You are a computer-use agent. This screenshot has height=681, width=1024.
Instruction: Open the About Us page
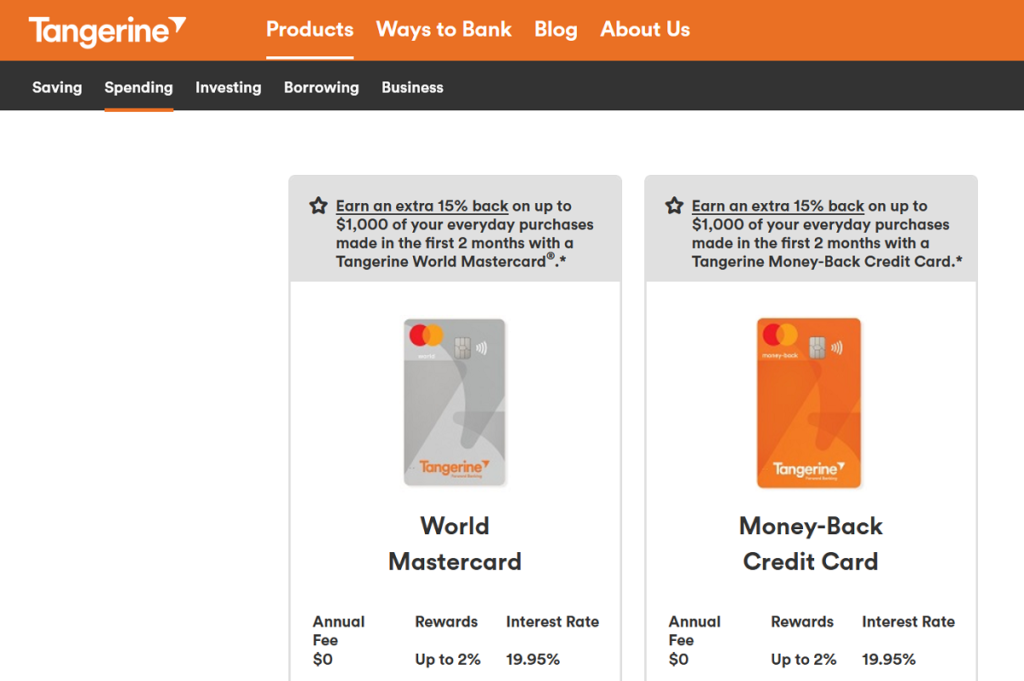645,29
